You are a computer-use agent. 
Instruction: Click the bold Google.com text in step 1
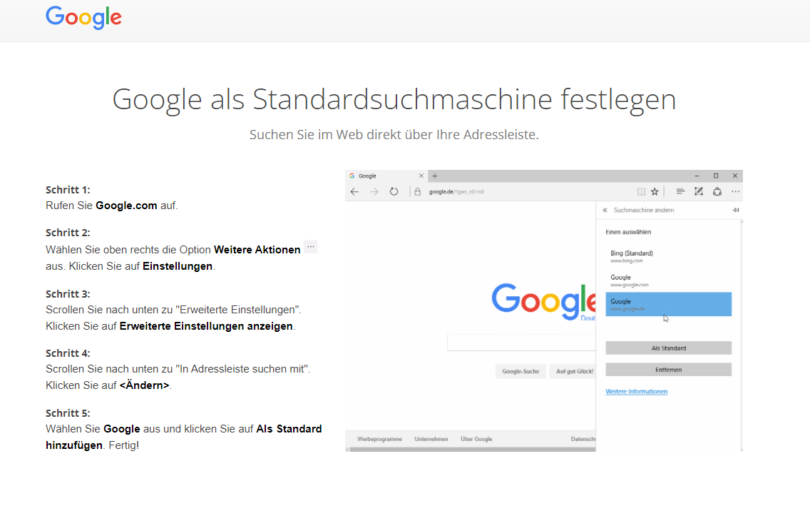tap(126, 205)
